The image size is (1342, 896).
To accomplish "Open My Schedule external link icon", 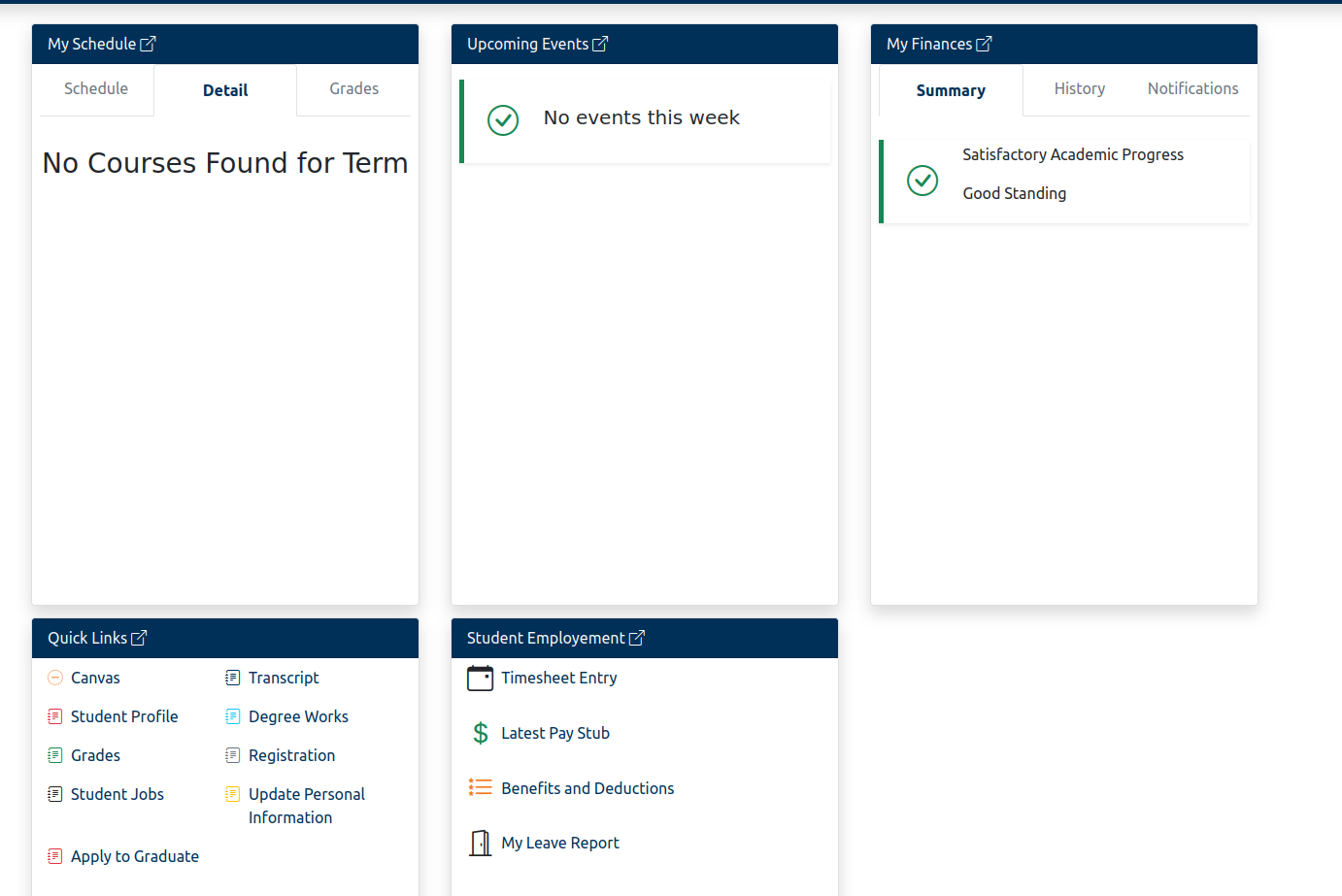I will (x=148, y=44).
